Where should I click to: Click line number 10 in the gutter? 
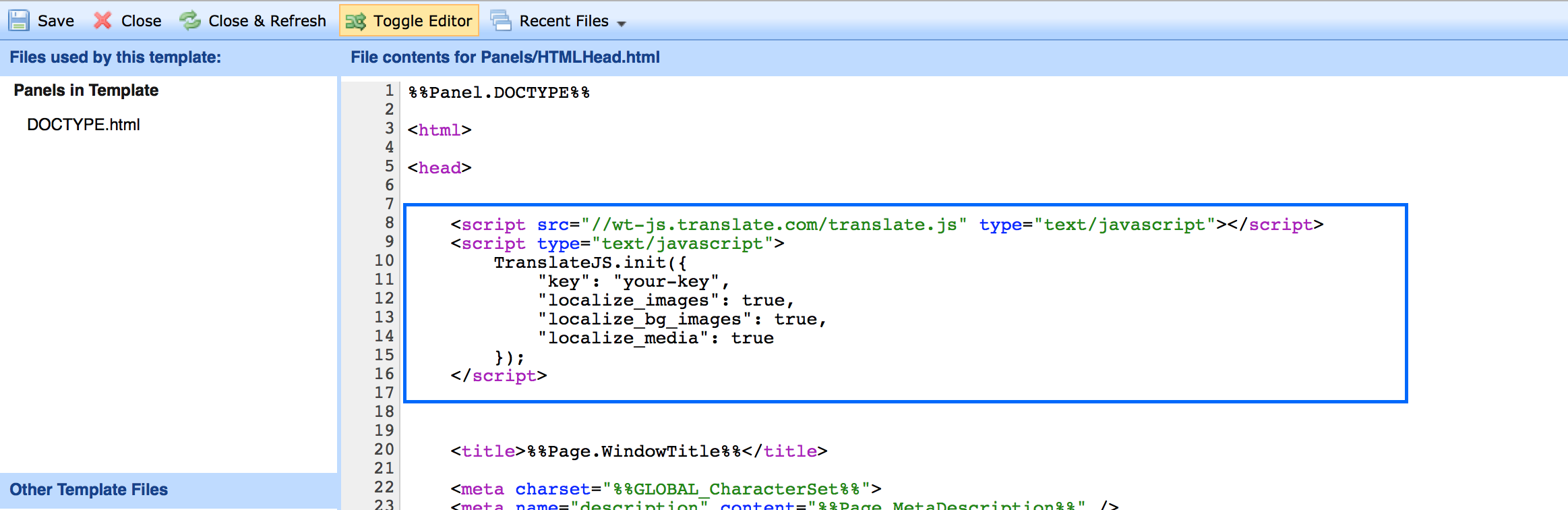pyautogui.click(x=384, y=260)
